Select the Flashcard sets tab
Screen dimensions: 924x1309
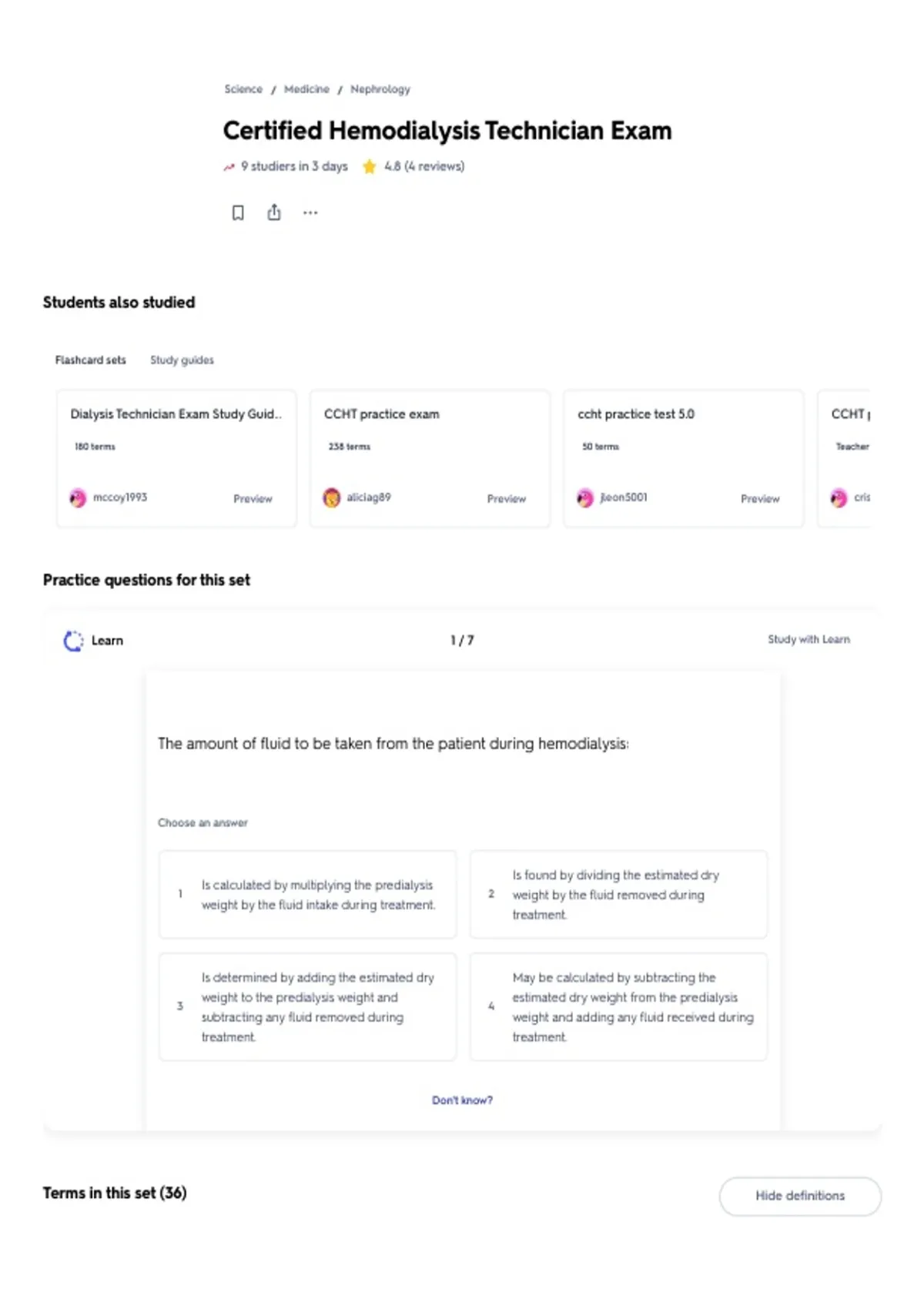click(x=90, y=360)
